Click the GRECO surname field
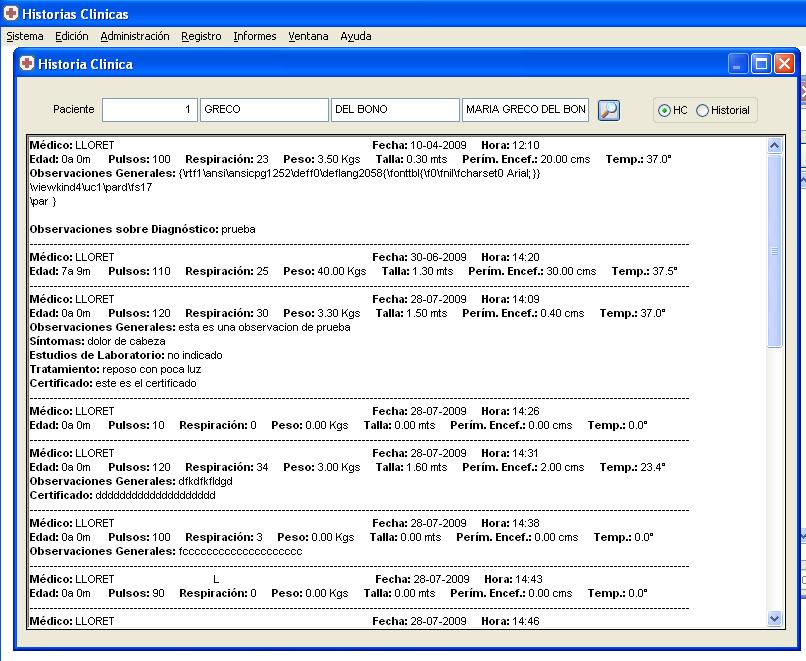Image resolution: width=806 pixels, height=661 pixels. click(x=264, y=110)
